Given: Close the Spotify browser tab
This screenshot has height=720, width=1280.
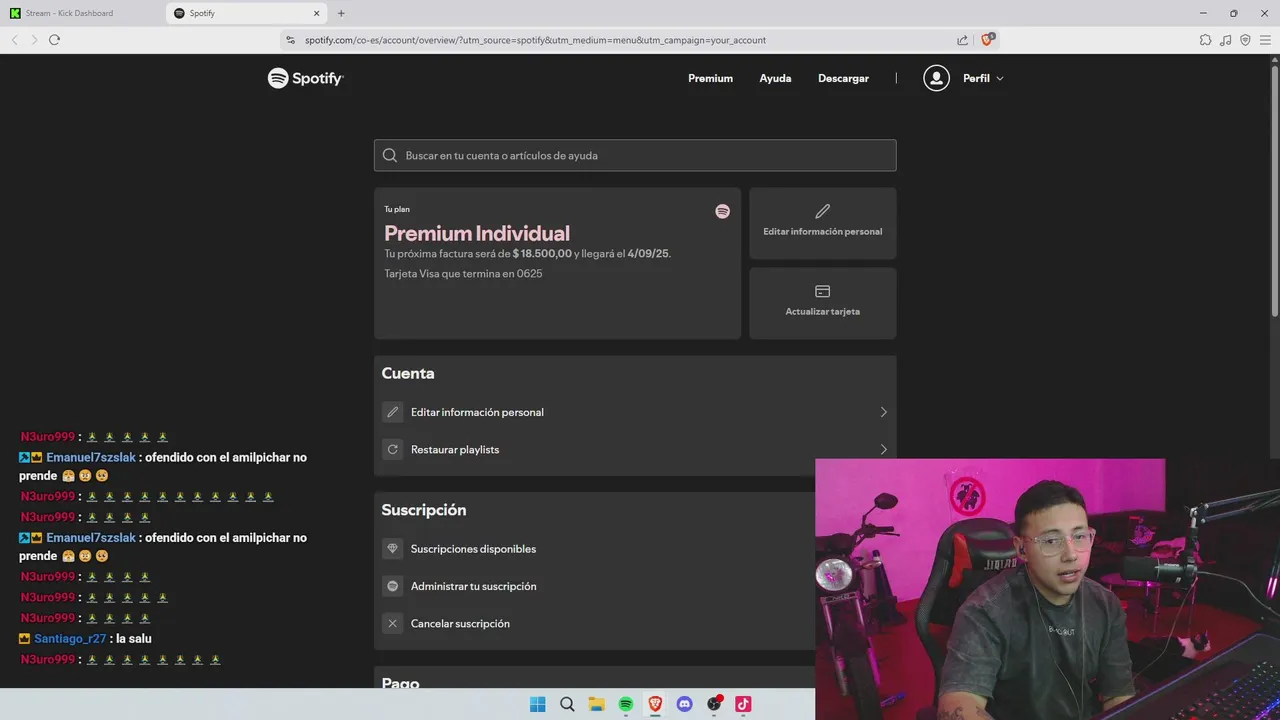Looking at the screenshot, I should click(317, 13).
